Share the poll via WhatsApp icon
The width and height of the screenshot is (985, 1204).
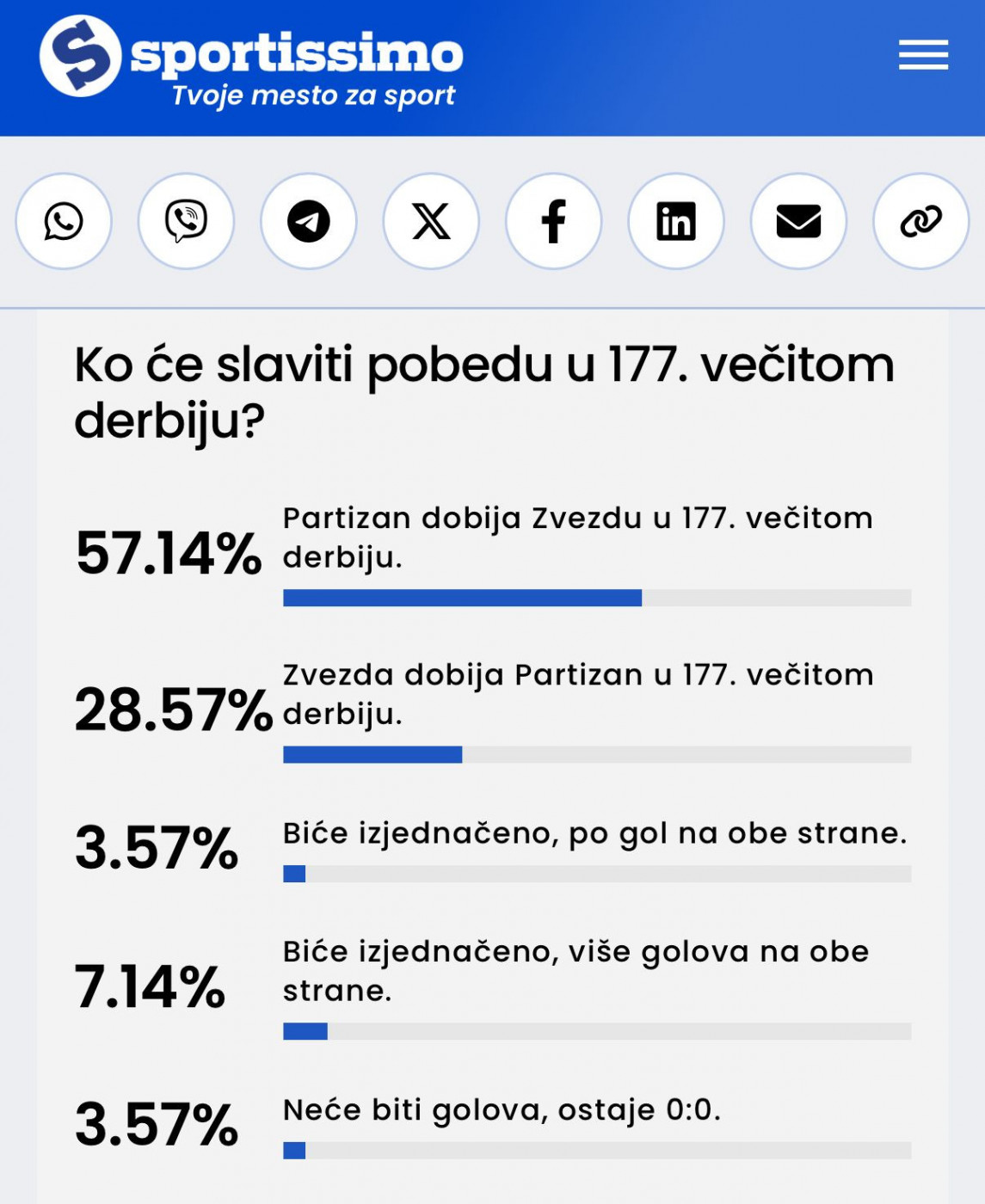point(64,221)
